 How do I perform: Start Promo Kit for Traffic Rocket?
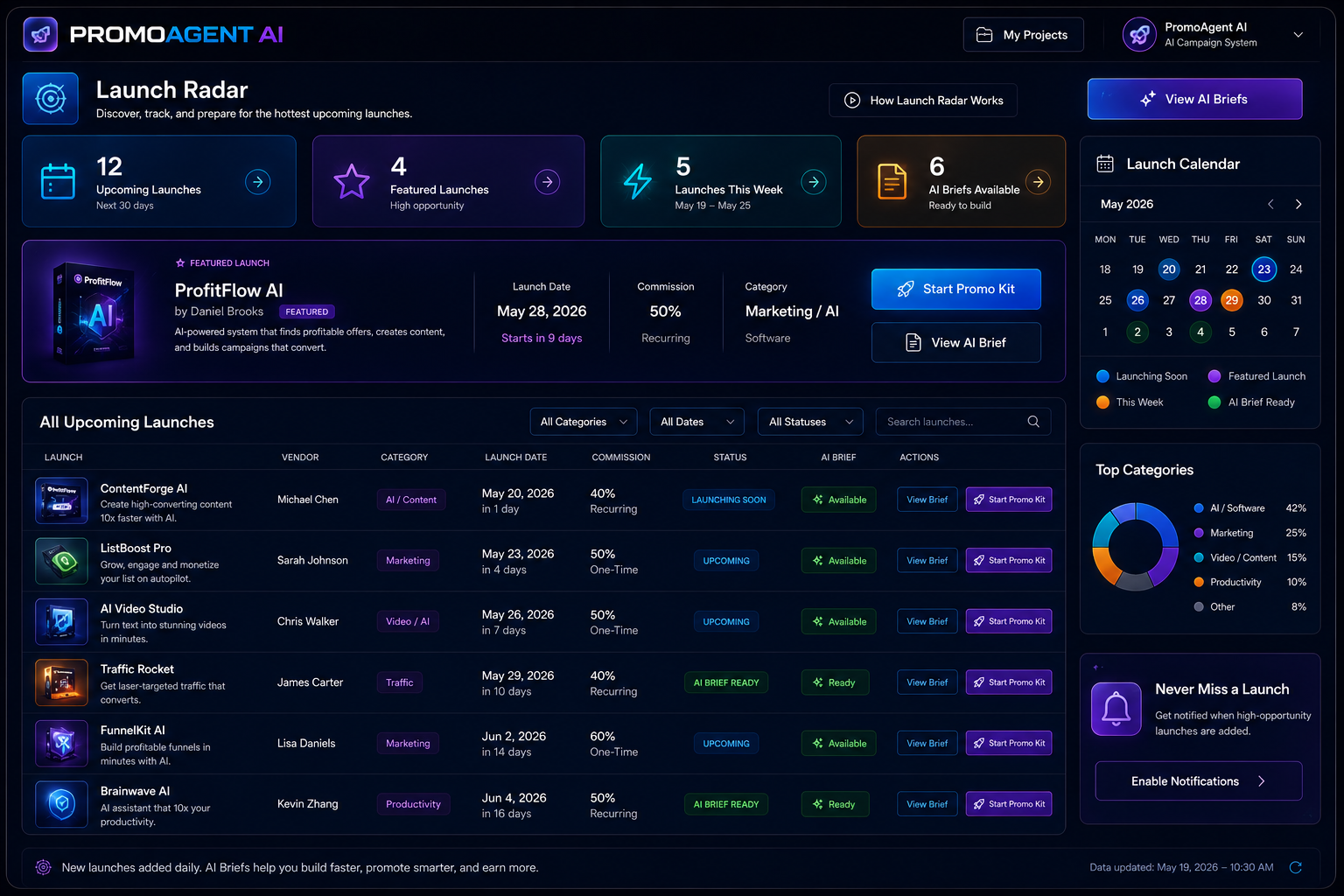coord(1009,682)
